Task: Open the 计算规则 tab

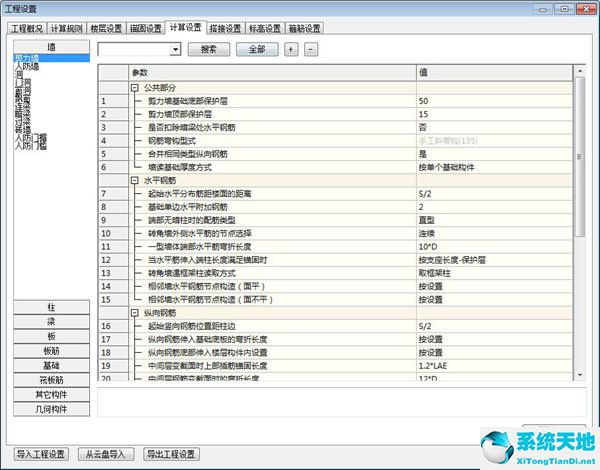Action: point(67,28)
